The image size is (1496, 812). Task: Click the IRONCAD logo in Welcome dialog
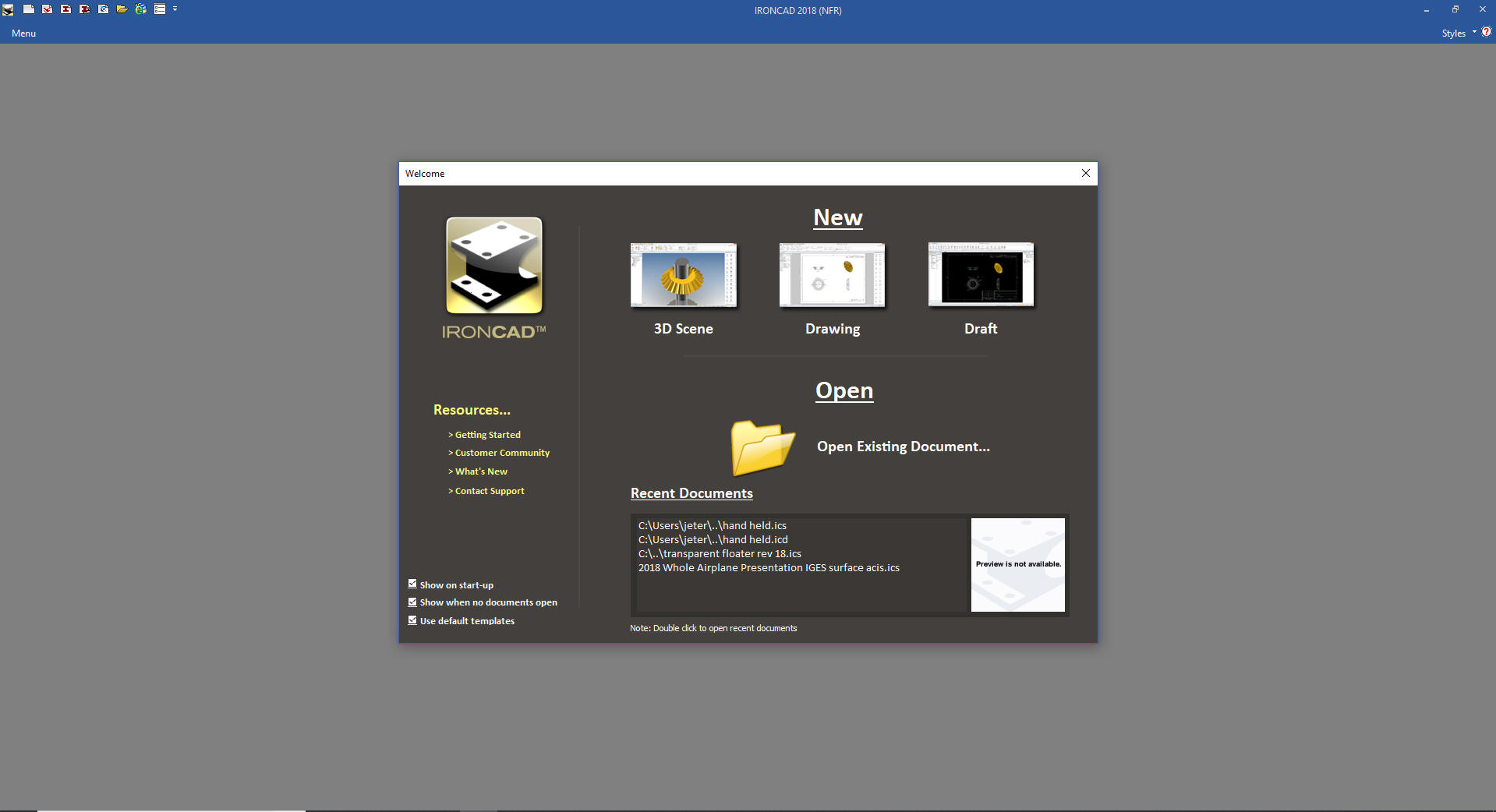point(494,278)
